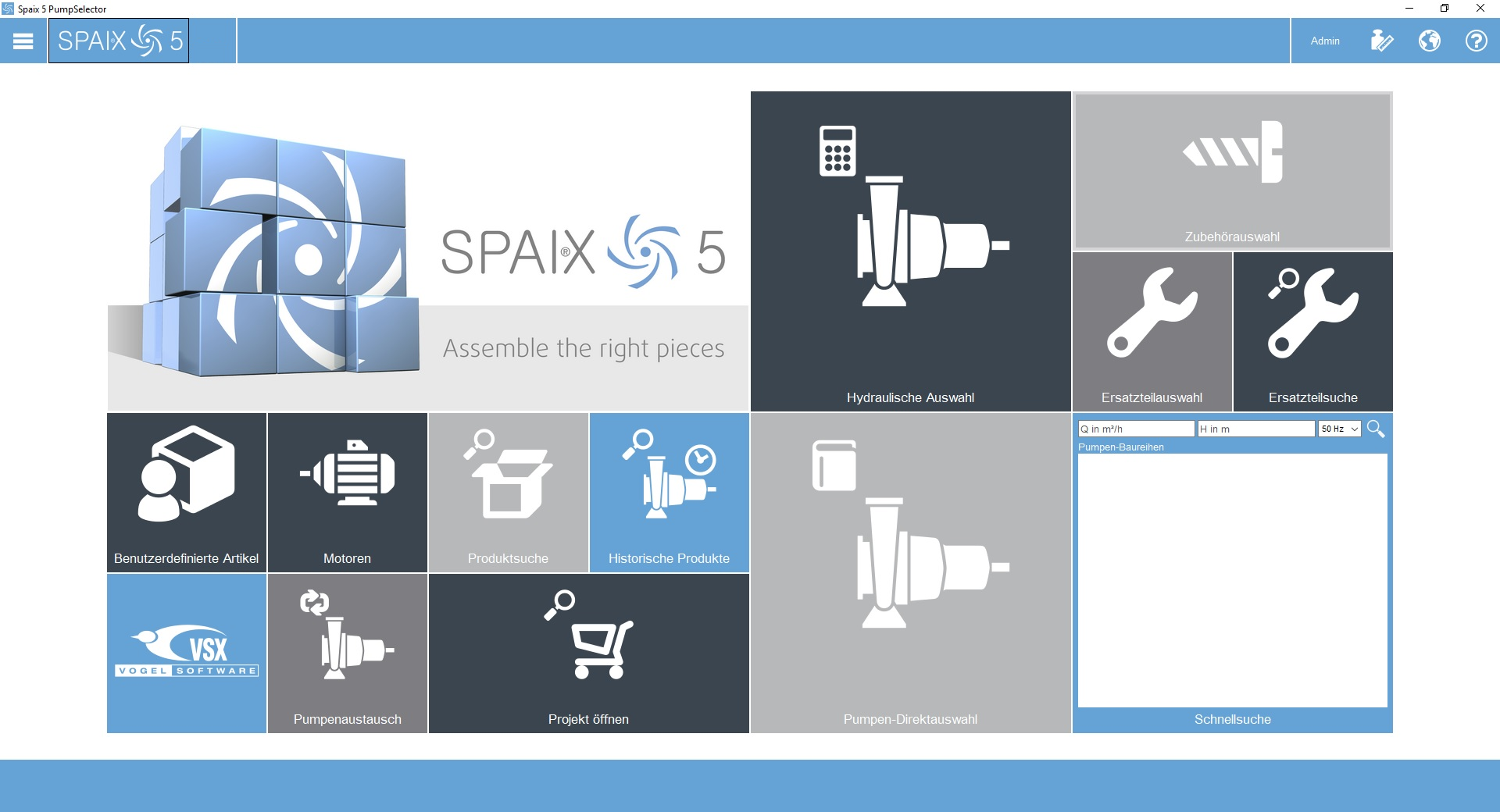Open the Produktsuche tile
1500x812 pixels.
point(508,493)
